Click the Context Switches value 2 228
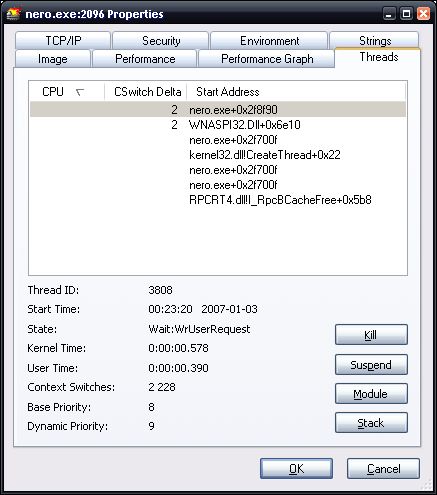This screenshot has height=495, width=437. (162, 387)
